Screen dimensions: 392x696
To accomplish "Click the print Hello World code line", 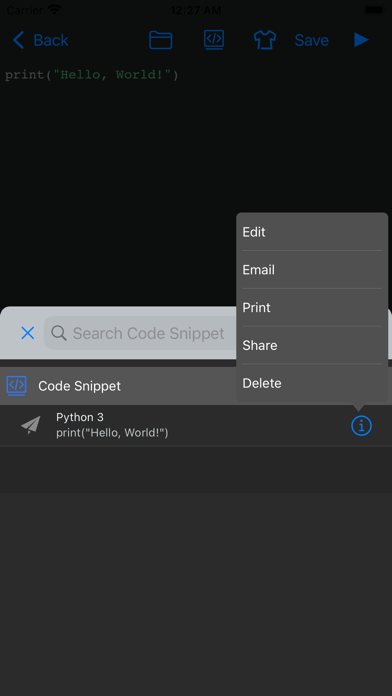I will coord(91,75).
